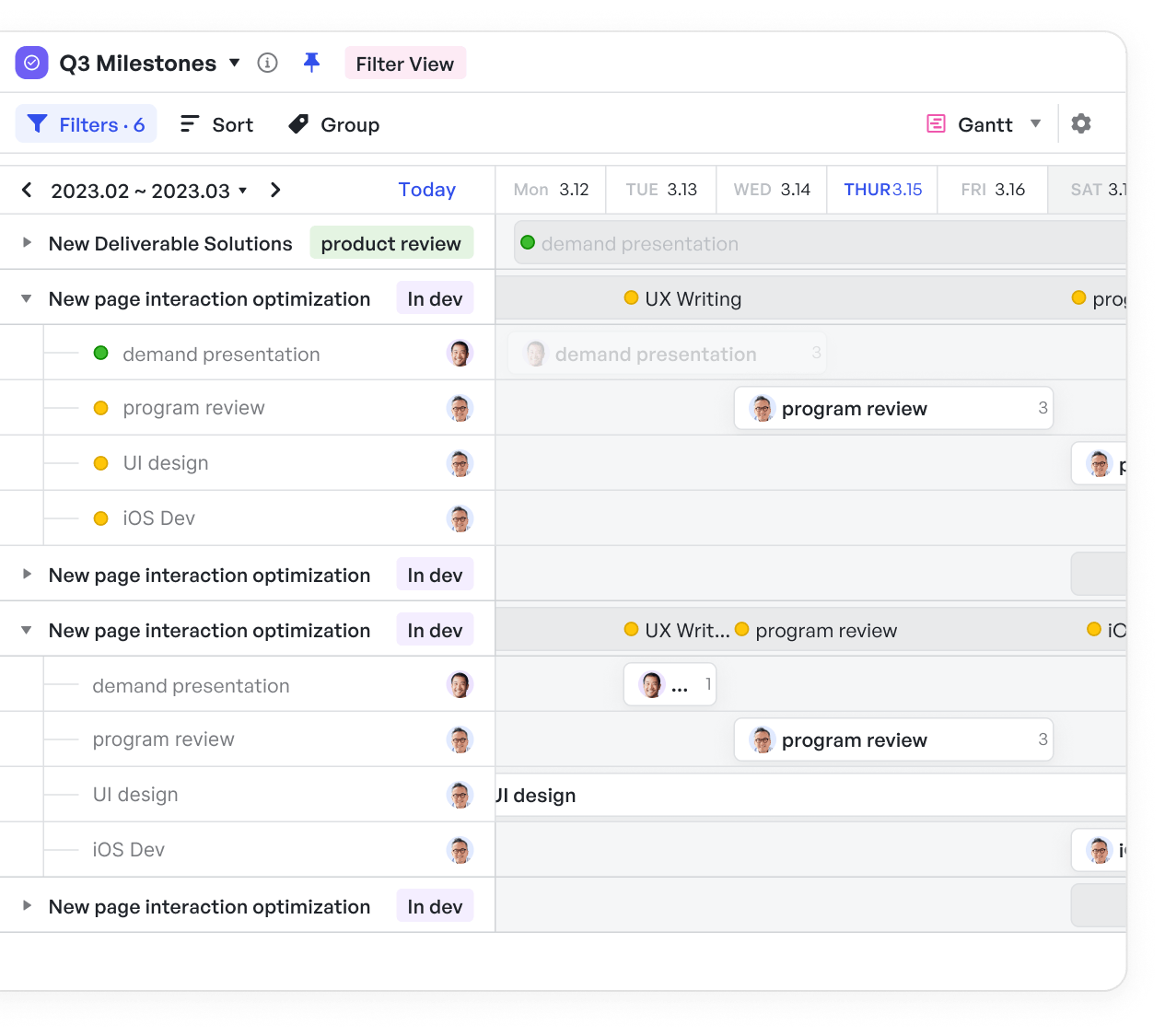The image size is (1165, 1036).
Task: Click the info icon beside Q3 Milestones
Action: click(267, 63)
